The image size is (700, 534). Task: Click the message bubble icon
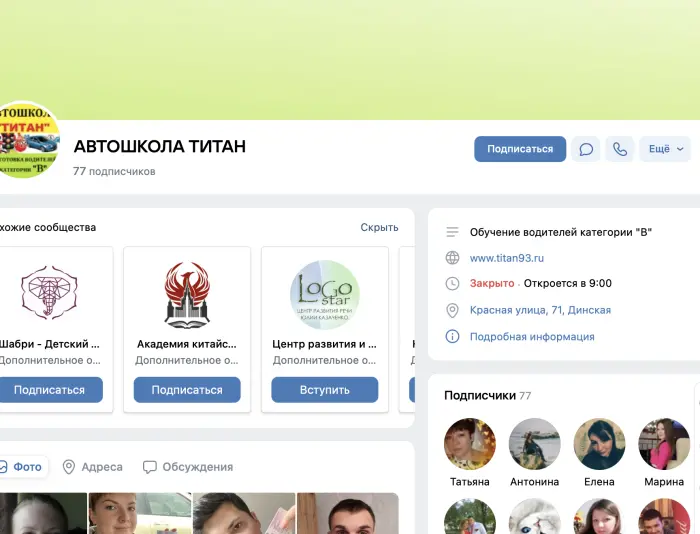coord(586,149)
